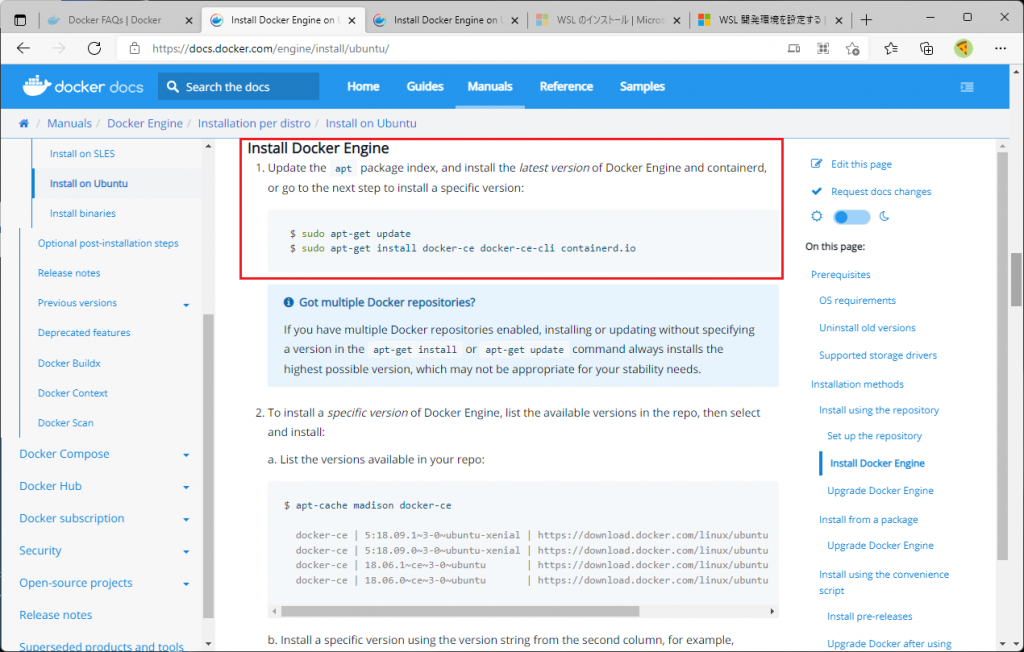Jump to Set up the repository
The width and height of the screenshot is (1024, 652).
(874, 436)
